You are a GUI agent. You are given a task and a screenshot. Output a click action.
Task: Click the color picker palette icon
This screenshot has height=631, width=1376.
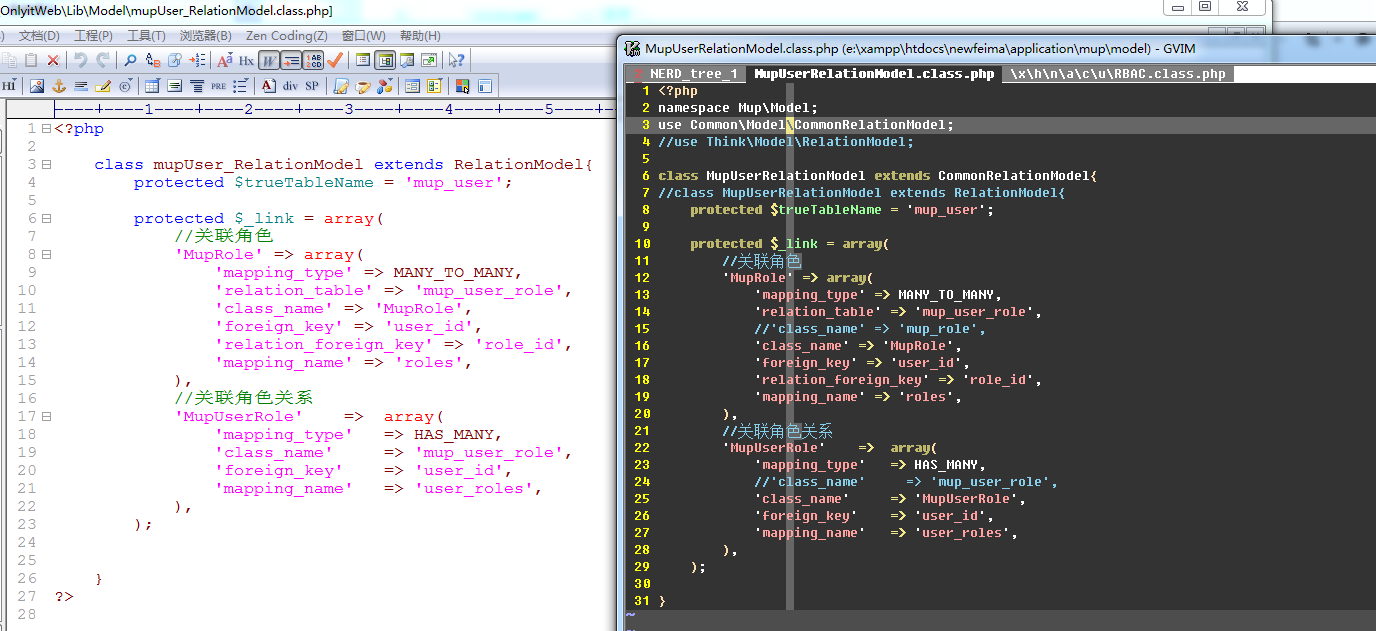tap(462, 86)
